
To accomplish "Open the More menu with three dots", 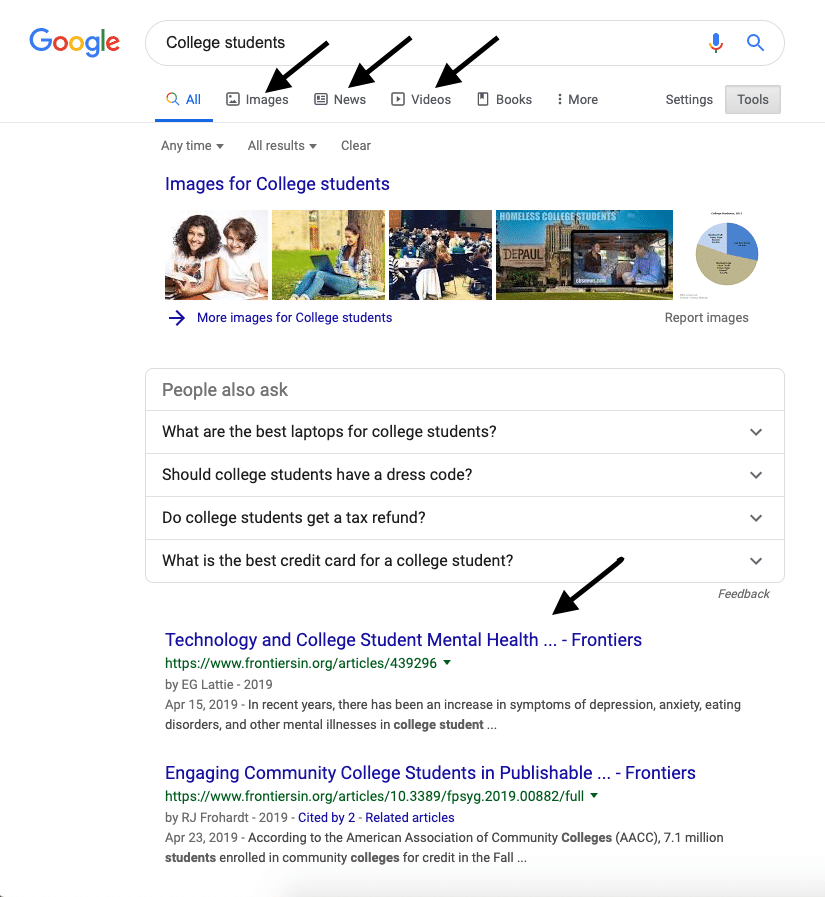I will [x=577, y=100].
